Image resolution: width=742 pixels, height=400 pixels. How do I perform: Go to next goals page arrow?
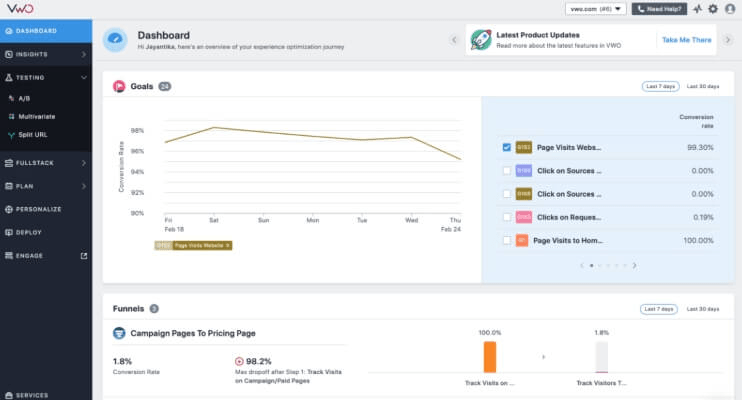point(635,266)
